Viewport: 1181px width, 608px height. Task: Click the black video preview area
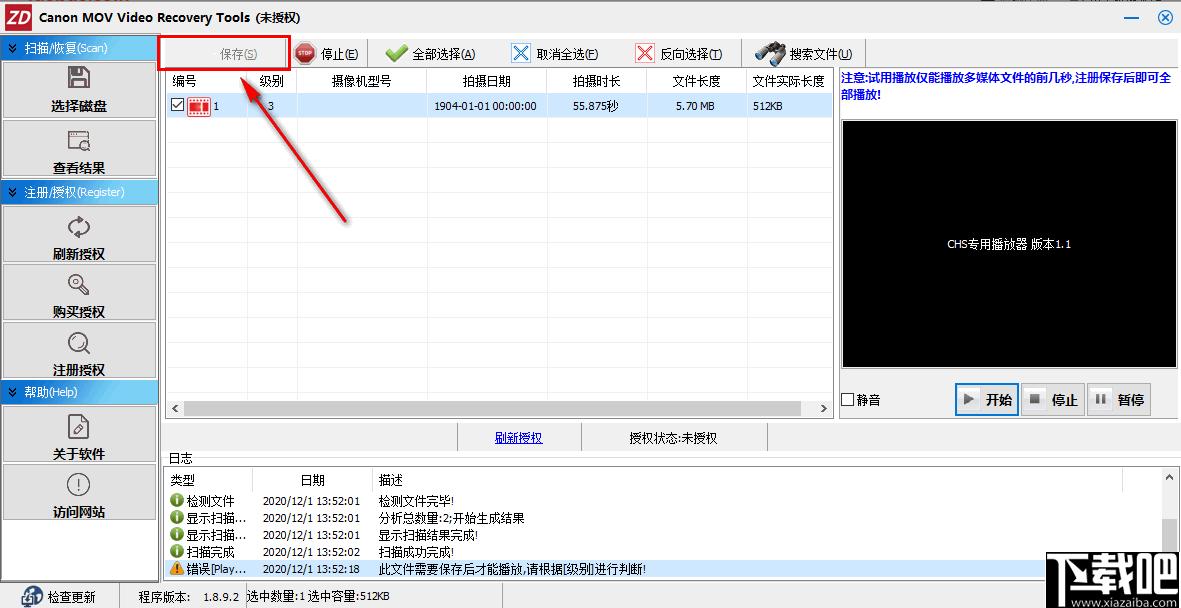(1009, 244)
